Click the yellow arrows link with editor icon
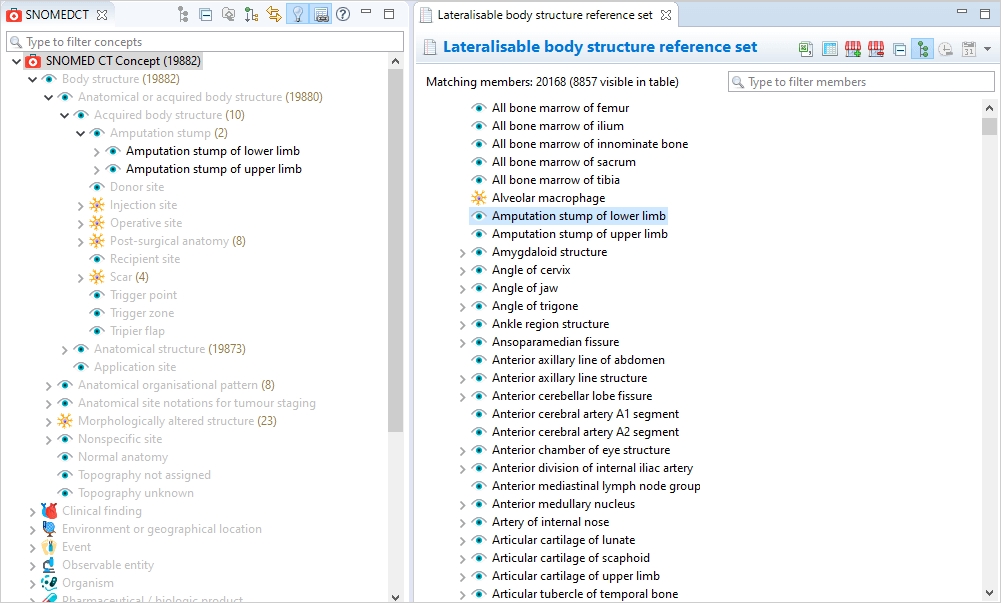Image resolution: width=1001 pixels, height=603 pixels. (274, 14)
